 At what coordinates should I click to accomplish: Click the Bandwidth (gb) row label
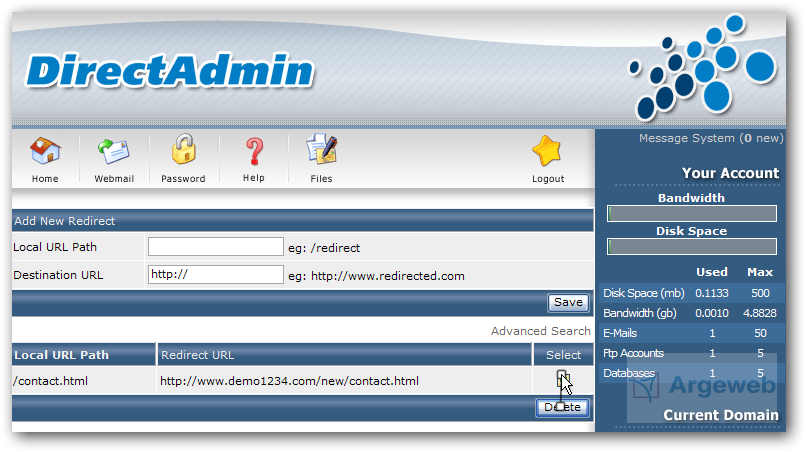(639, 313)
